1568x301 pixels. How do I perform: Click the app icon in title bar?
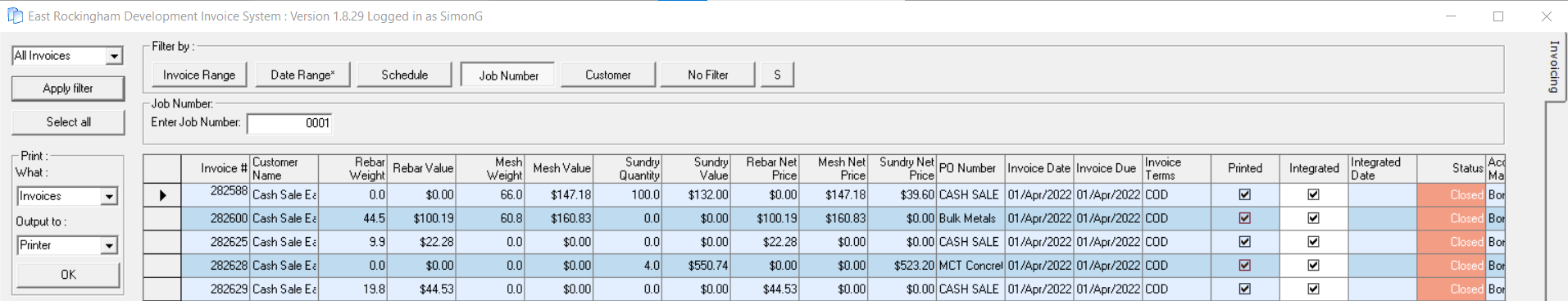point(15,16)
